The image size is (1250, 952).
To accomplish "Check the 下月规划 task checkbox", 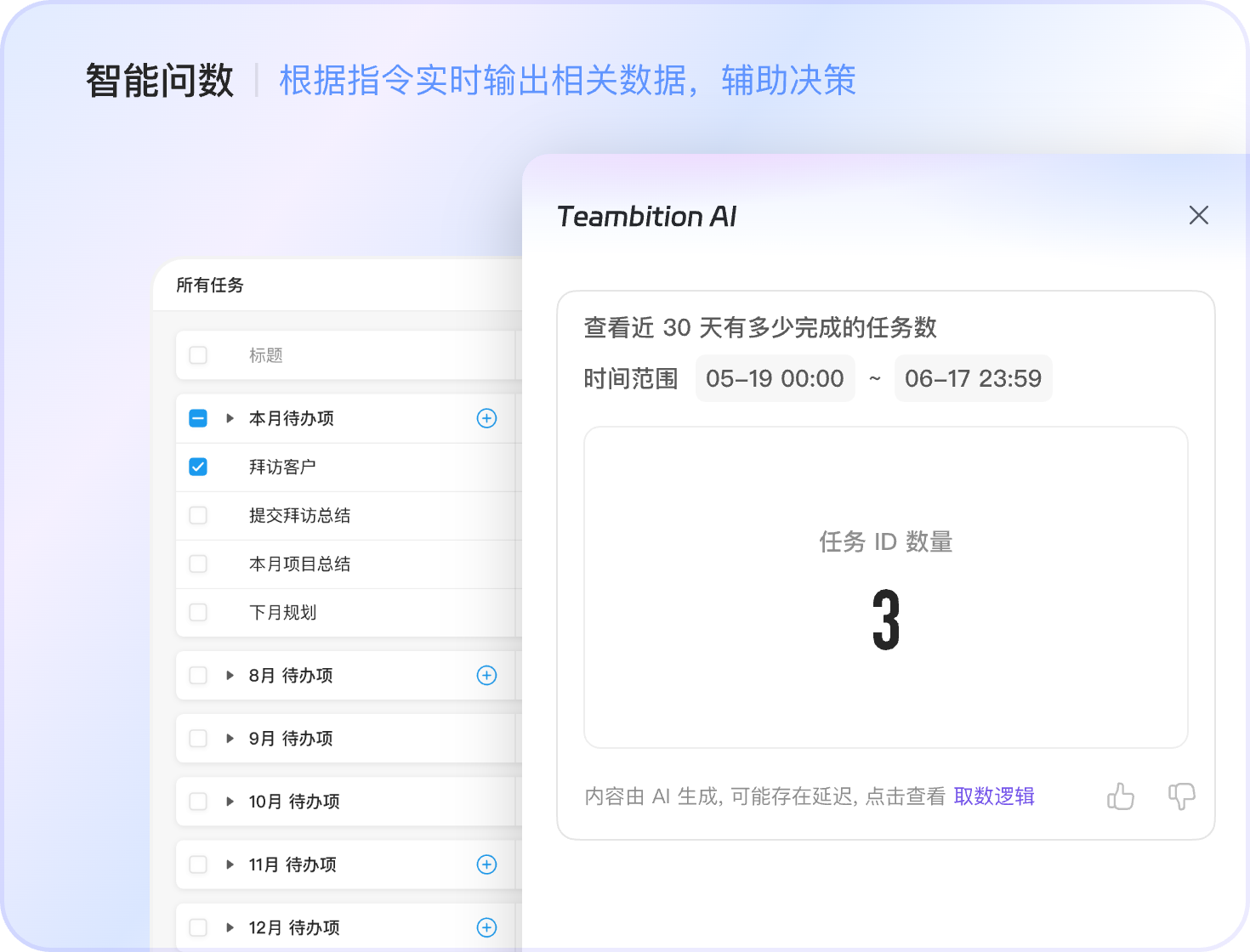I will [198, 612].
